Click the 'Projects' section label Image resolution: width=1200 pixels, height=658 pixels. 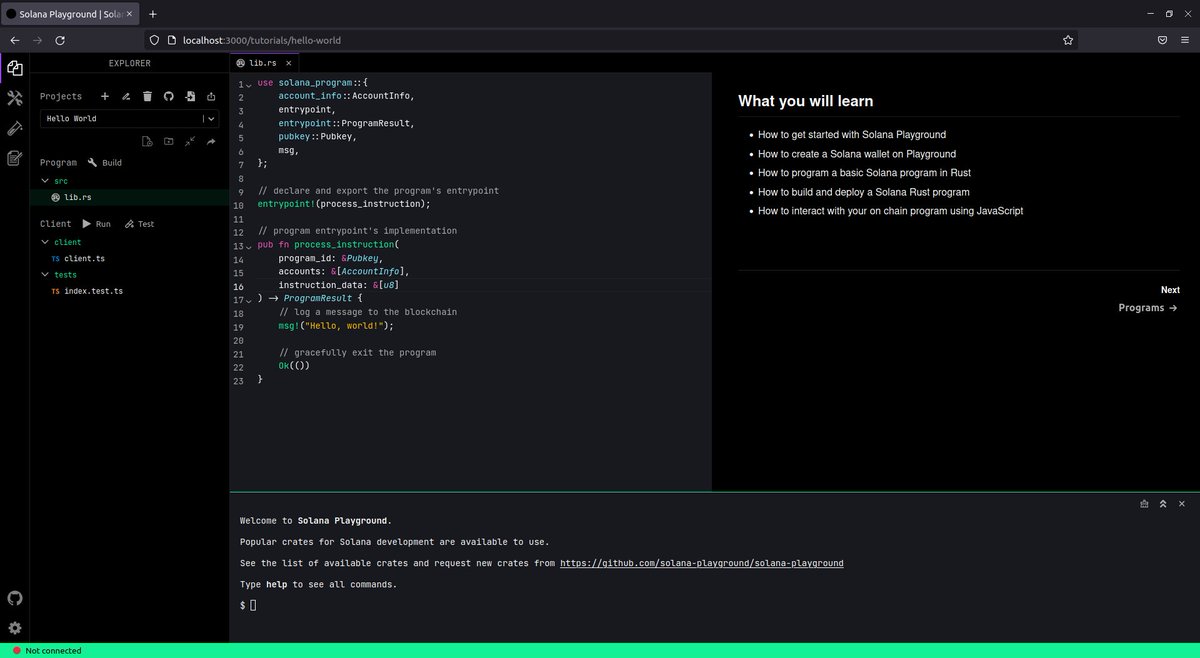click(x=61, y=96)
